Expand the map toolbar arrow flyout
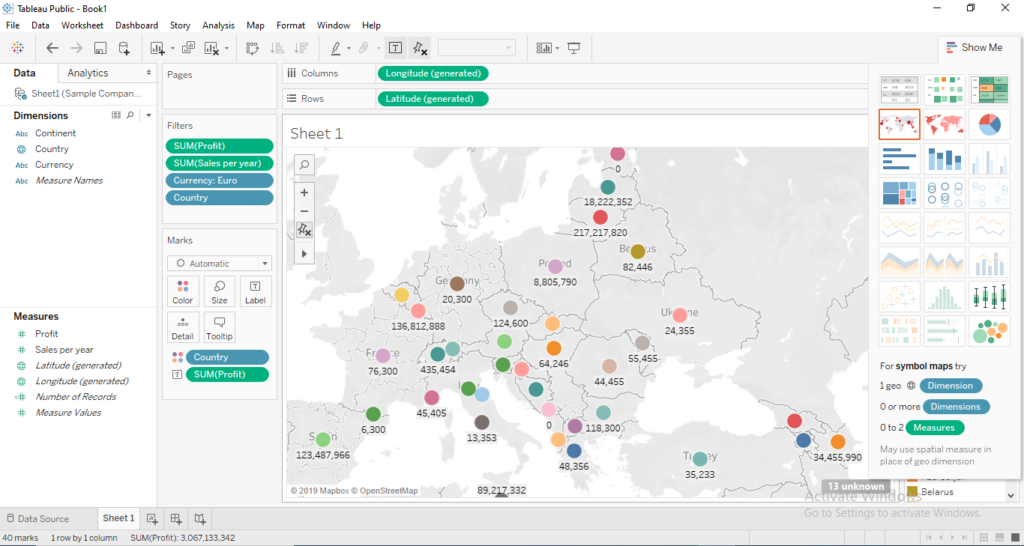Image resolution: width=1024 pixels, height=546 pixels. (304, 255)
